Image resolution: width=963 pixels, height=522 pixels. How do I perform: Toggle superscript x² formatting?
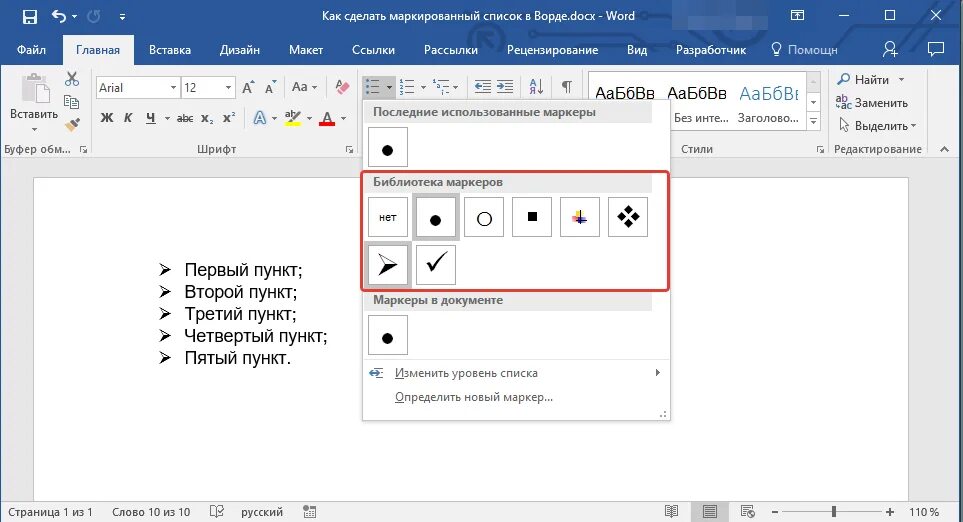(x=228, y=118)
